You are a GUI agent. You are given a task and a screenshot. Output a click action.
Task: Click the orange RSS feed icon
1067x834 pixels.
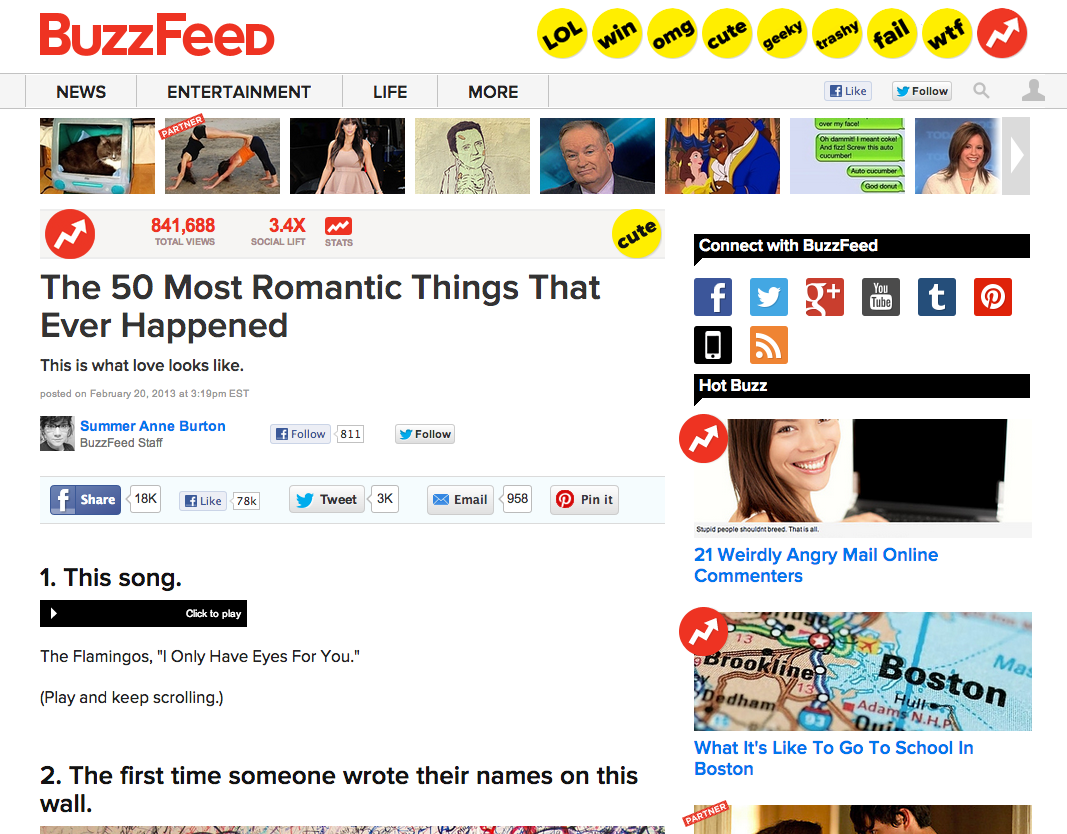[768, 345]
